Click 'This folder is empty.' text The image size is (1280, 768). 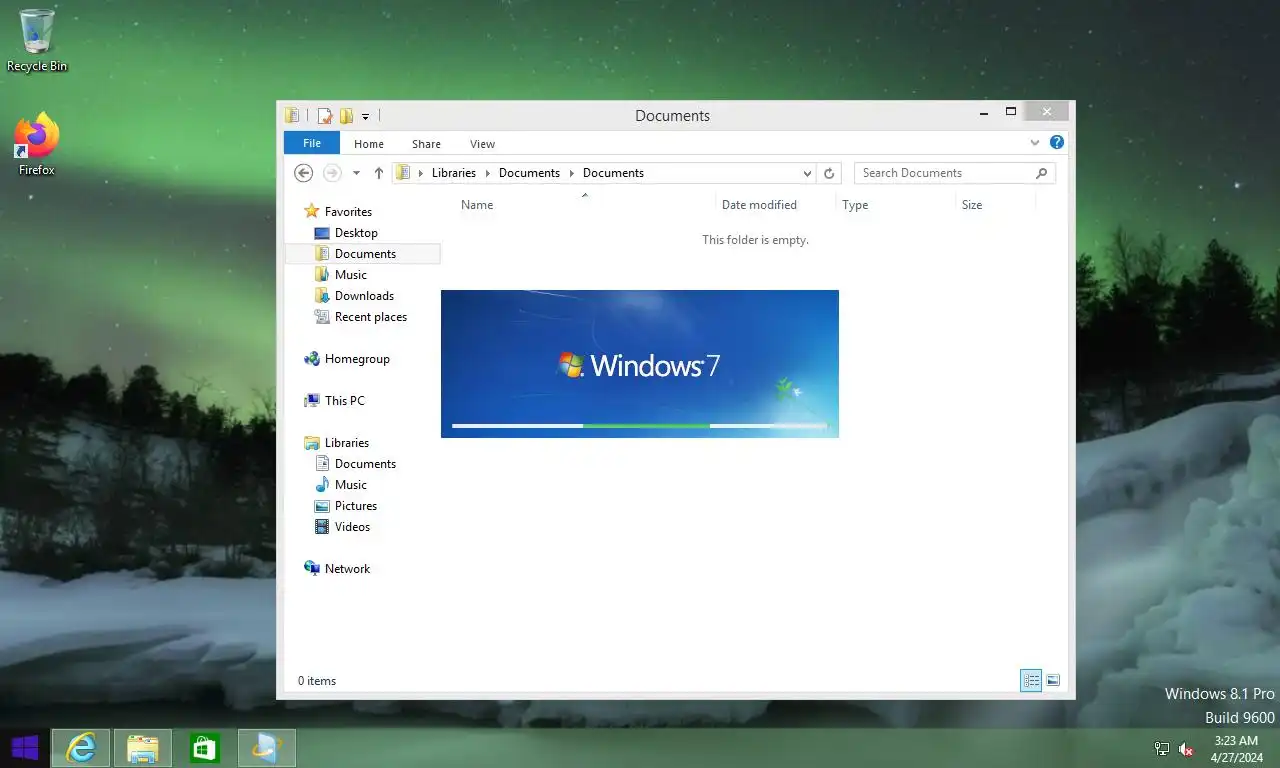click(x=755, y=240)
